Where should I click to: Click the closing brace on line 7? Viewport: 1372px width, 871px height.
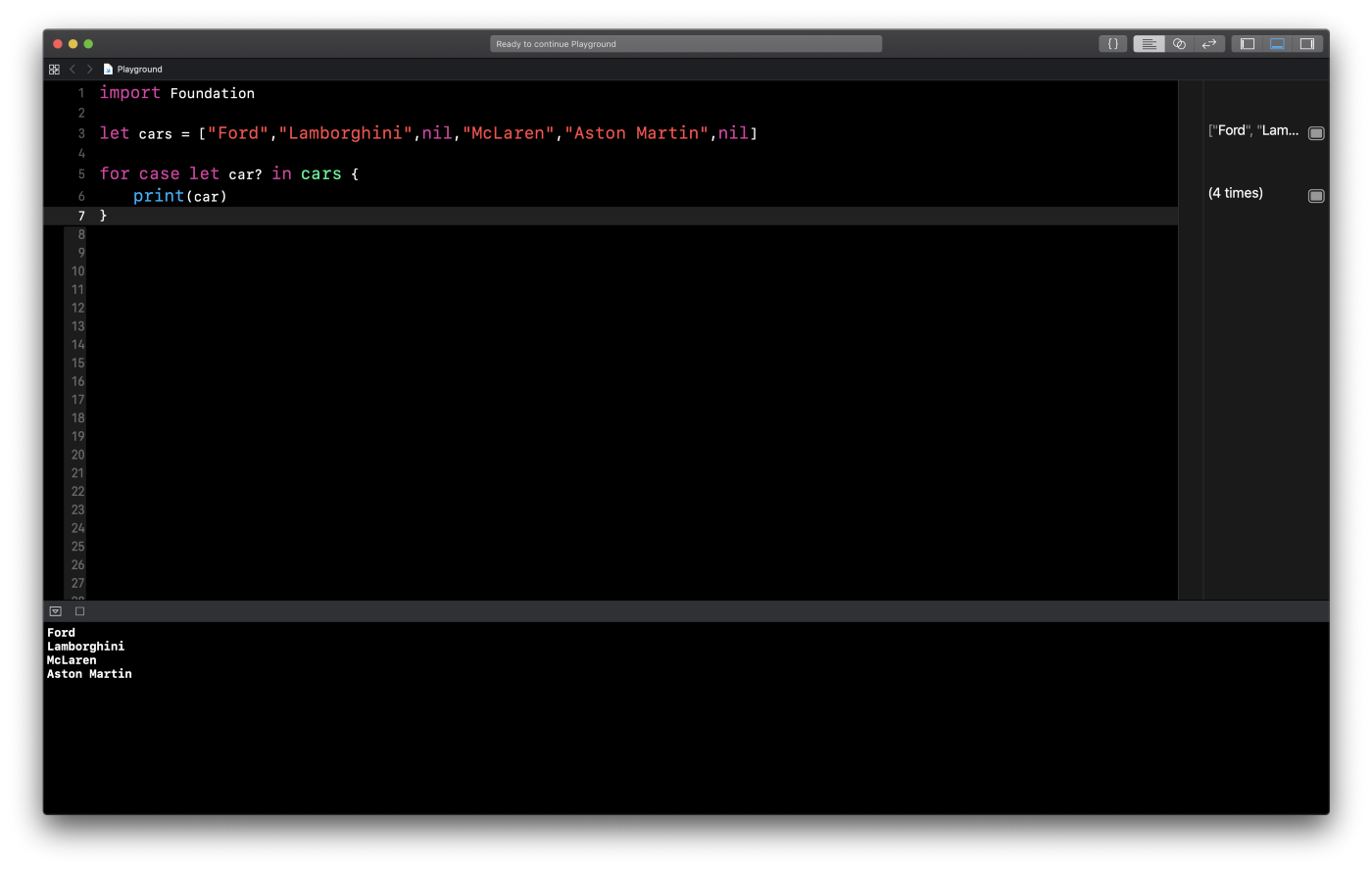click(x=103, y=216)
